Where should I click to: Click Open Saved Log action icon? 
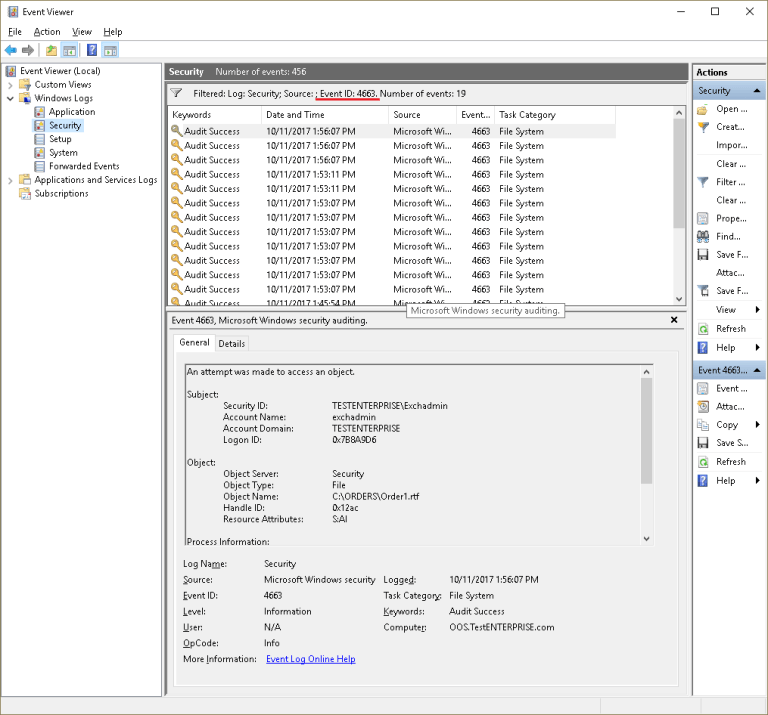702,109
